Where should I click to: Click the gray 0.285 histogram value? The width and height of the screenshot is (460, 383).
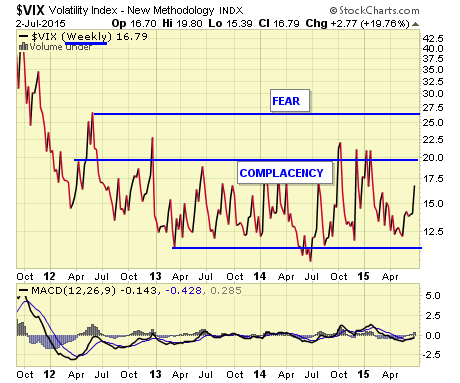pyautogui.click(x=226, y=291)
